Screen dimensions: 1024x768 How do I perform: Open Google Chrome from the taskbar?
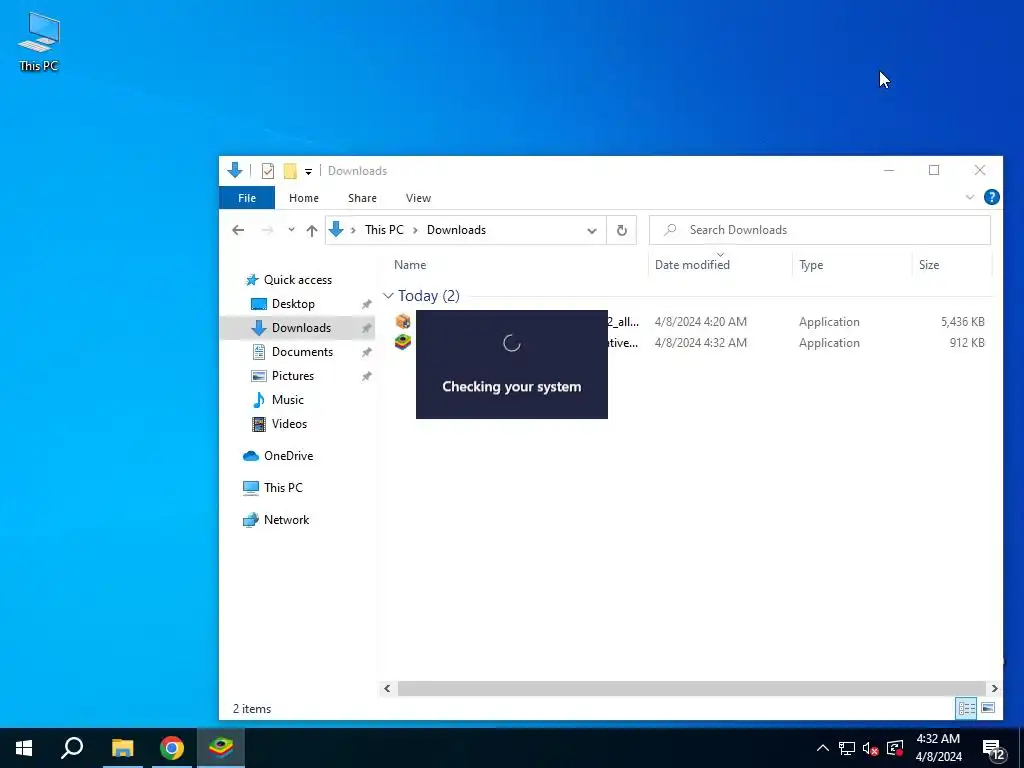[x=172, y=748]
